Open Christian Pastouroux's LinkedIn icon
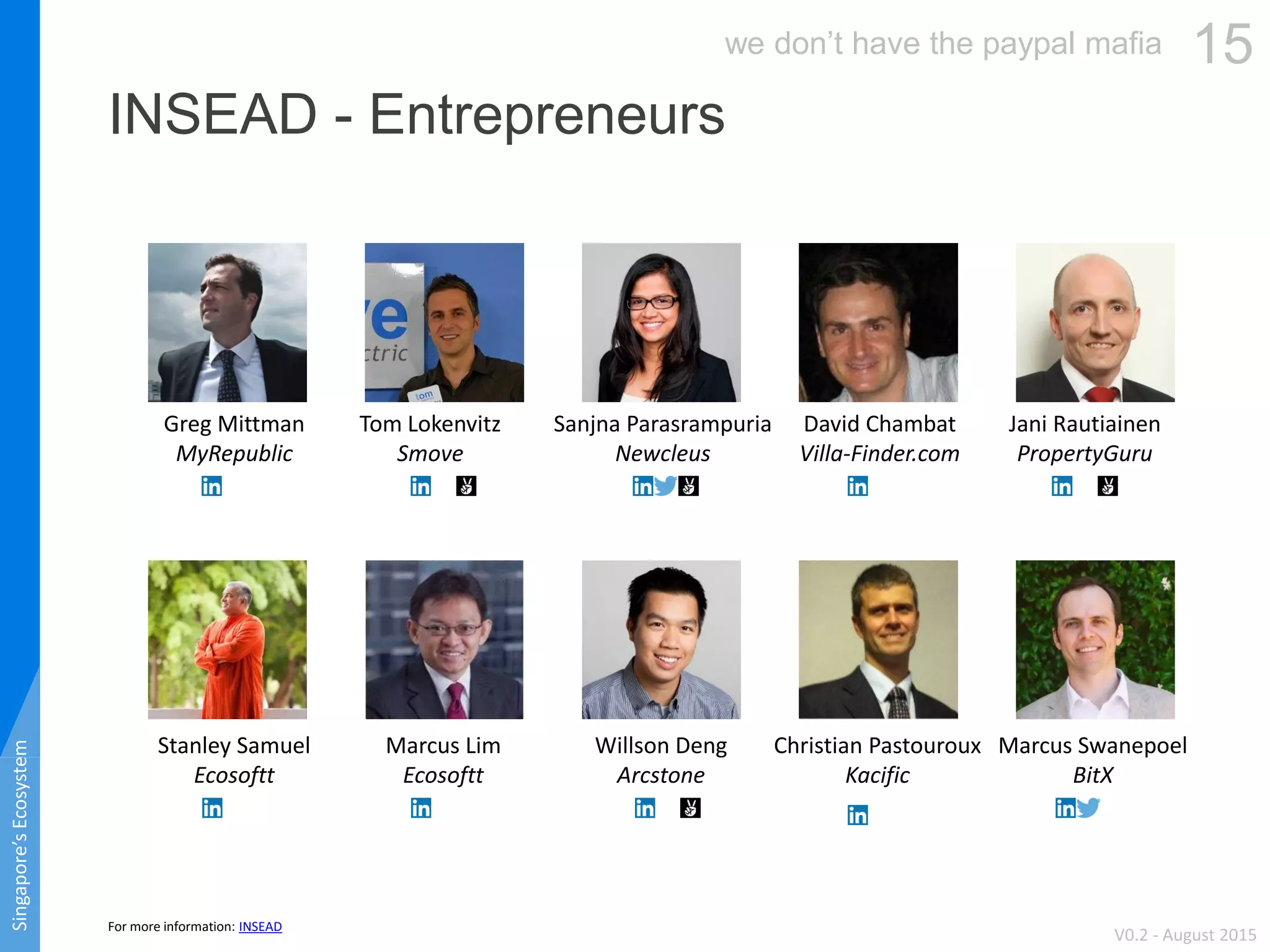Image resolution: width=1270 pixels, height=952 pixels. pyautogui.click(x=858, y=814)
